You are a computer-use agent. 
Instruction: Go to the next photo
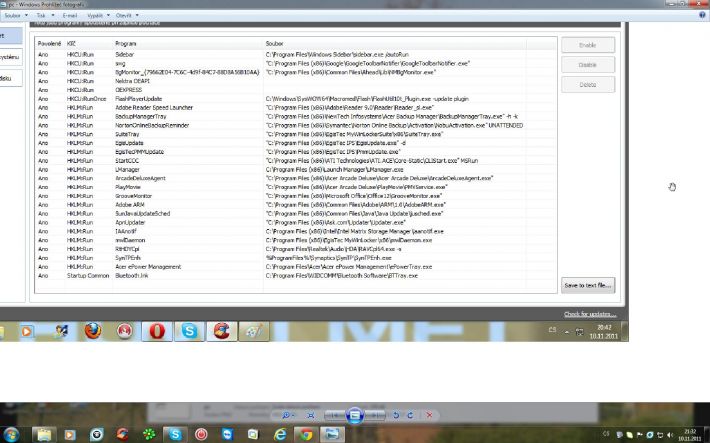coord(374,415)
